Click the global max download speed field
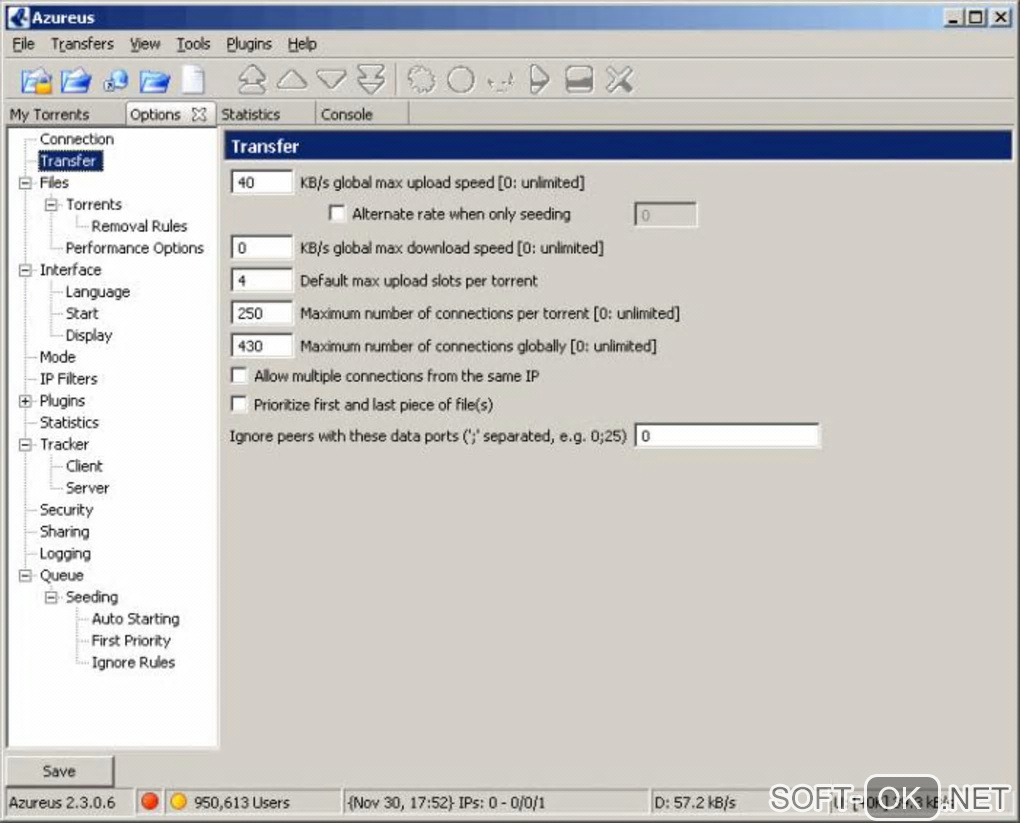 pyautogui.click(x=262, y=247)
